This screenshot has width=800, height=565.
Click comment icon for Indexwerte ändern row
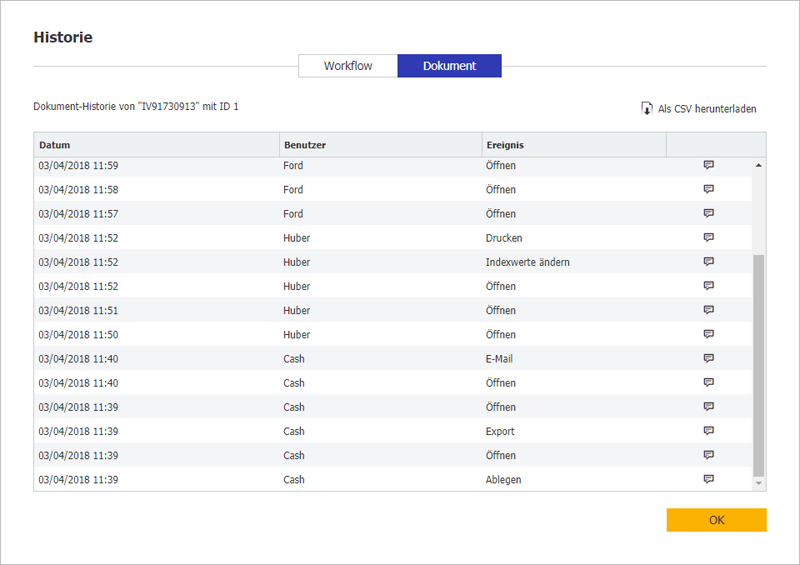(708, 262)
